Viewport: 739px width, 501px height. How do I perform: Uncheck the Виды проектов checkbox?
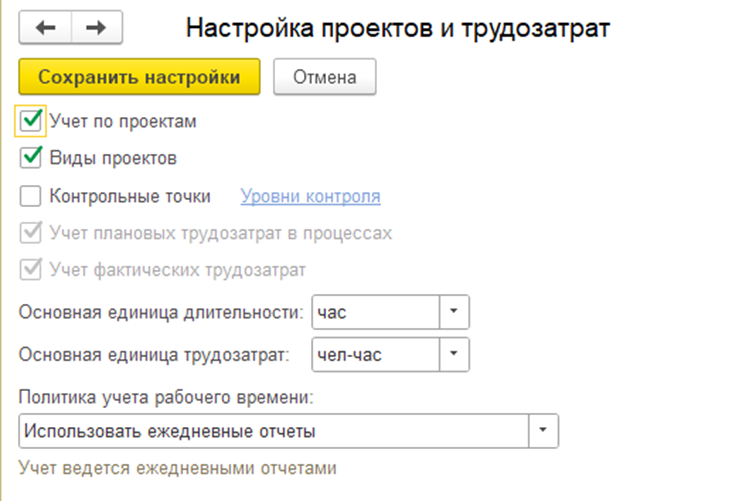click(31, 158)
